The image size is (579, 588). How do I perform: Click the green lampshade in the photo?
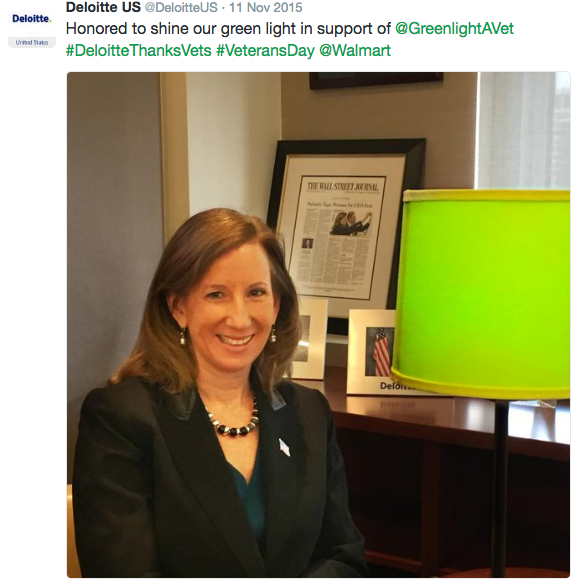coord(481,294)
